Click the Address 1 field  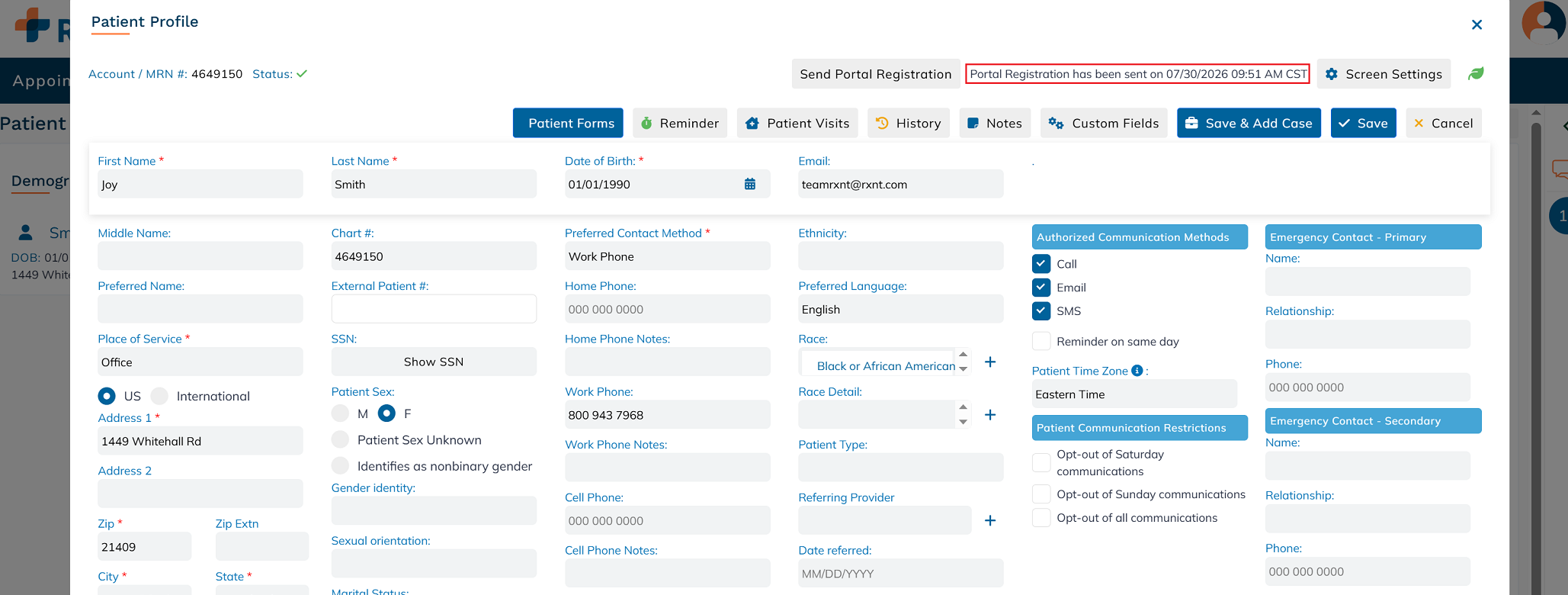click(200, 441)
